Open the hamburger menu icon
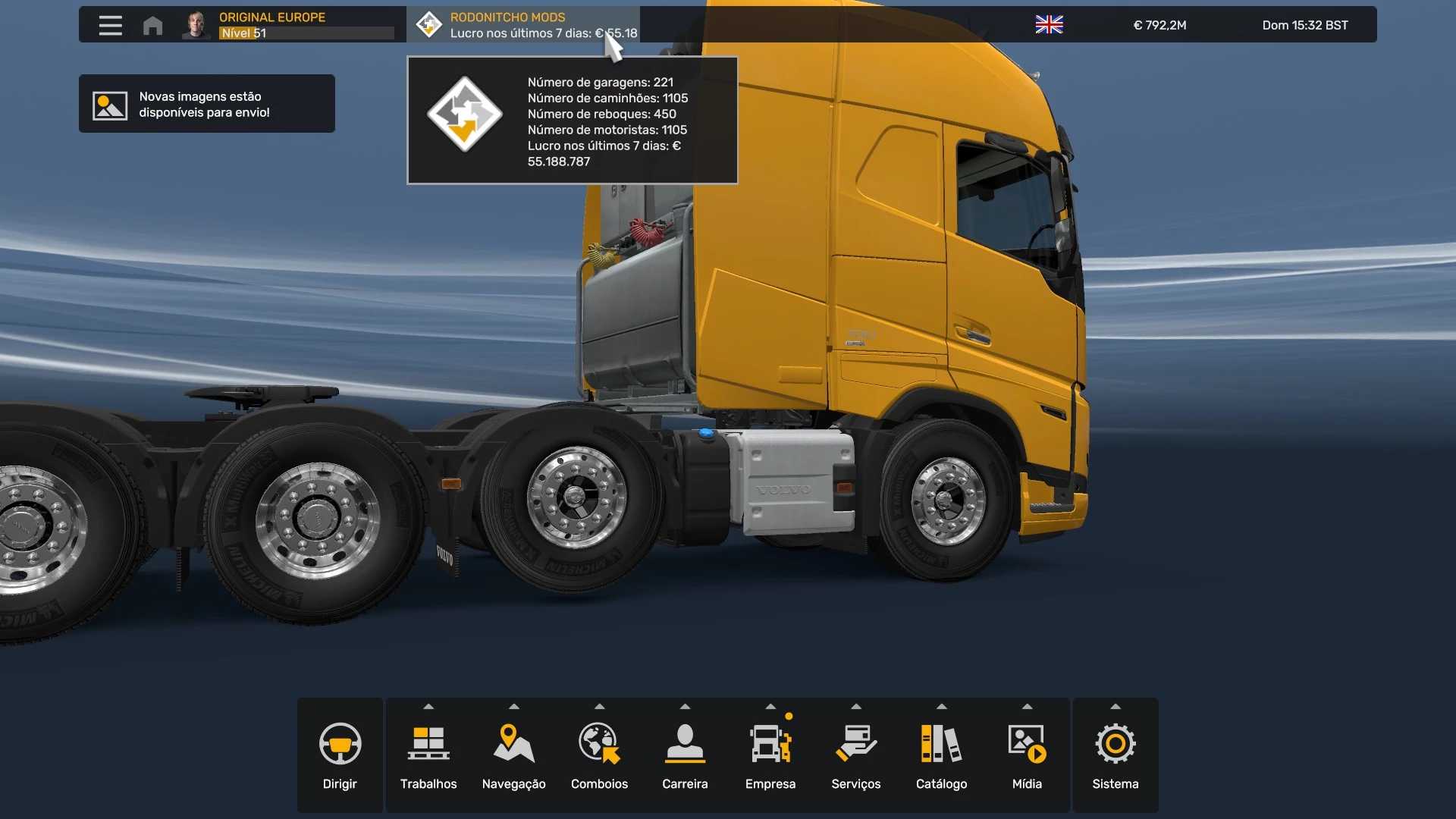Image resolution: width=1456 pixels, height=819 pixels. point(111,25)
